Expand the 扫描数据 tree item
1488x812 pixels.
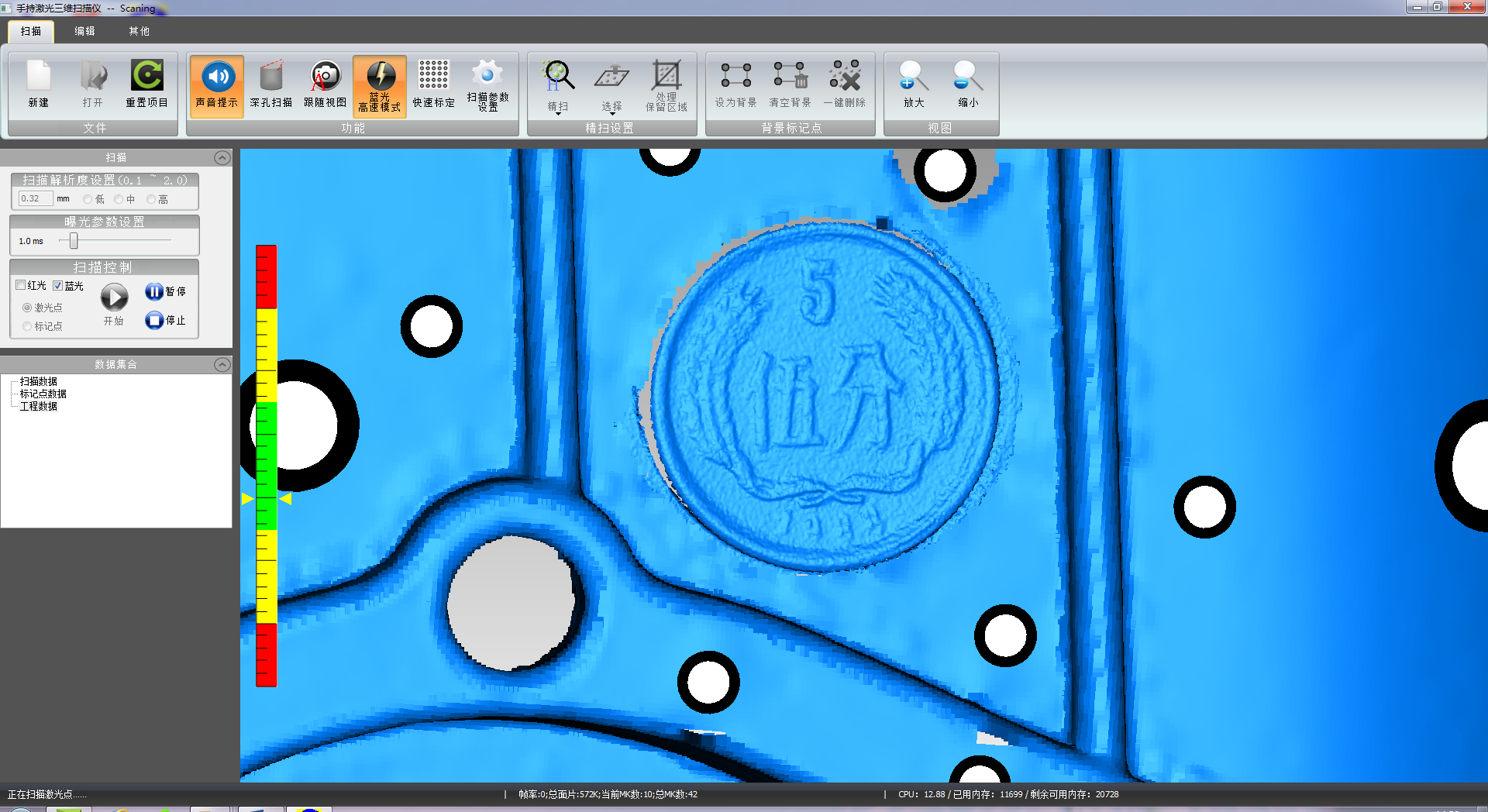38,381
